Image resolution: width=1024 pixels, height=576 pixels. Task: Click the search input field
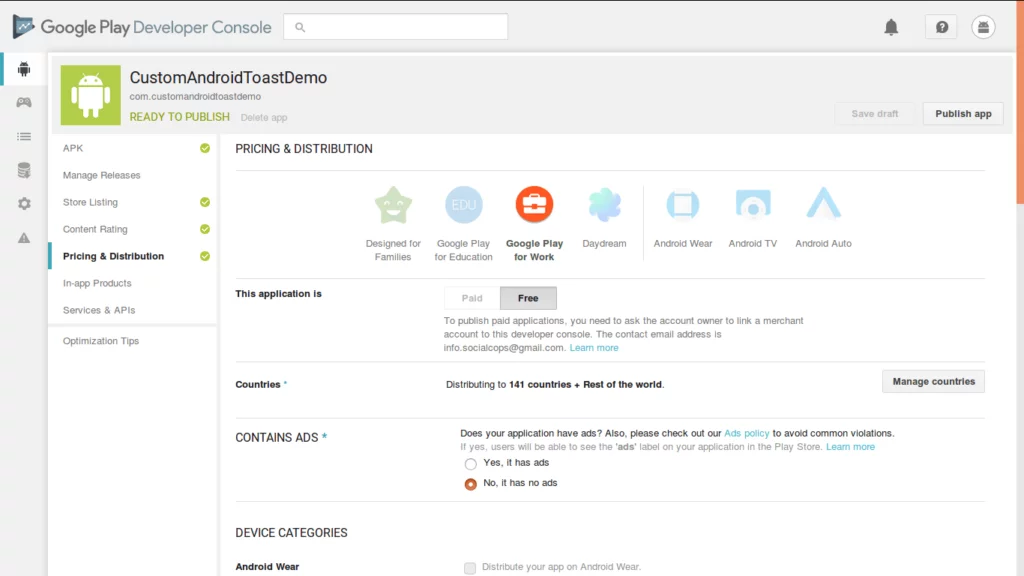[395, 27]
